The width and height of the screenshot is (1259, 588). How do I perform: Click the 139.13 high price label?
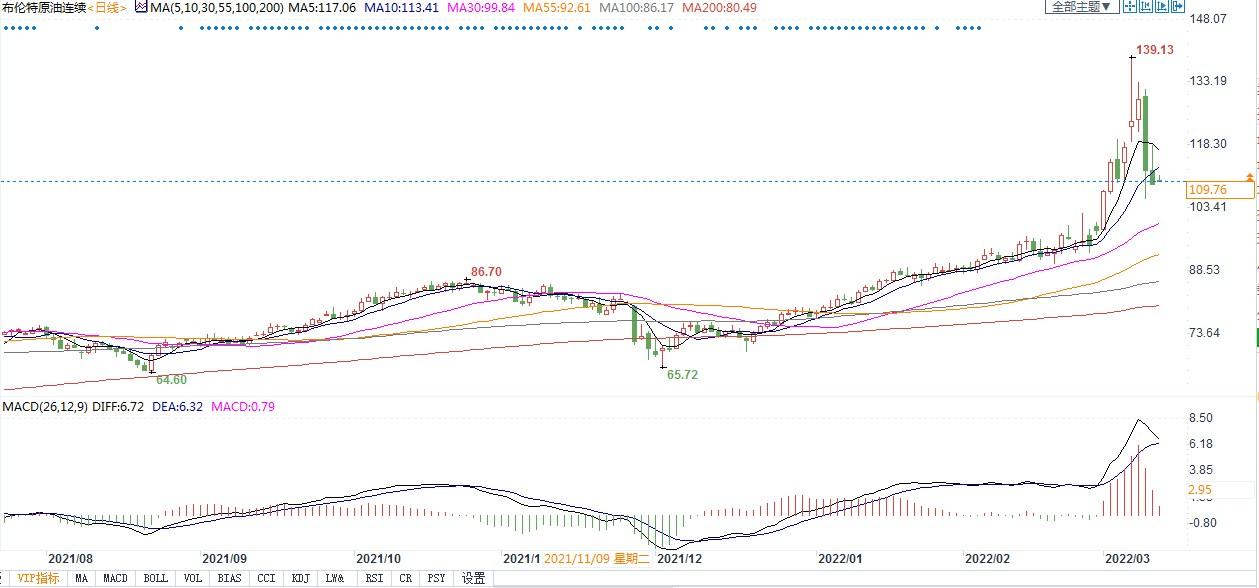[x=1154, y=49]
